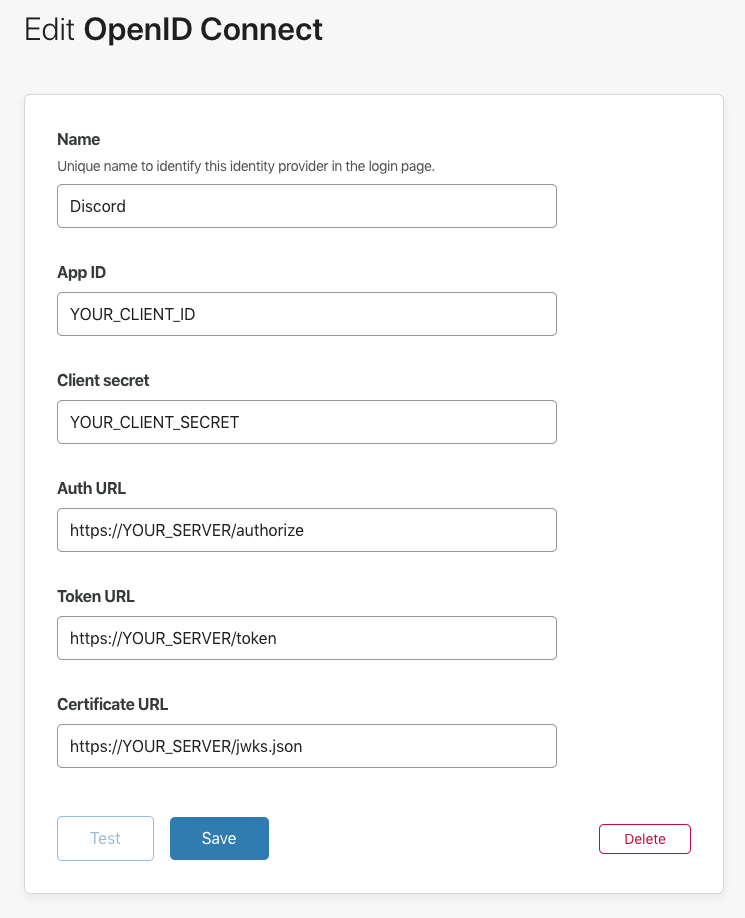Select the Auth URL text box
The width and height of the screenshot is (745, 918).
(306, 530)
